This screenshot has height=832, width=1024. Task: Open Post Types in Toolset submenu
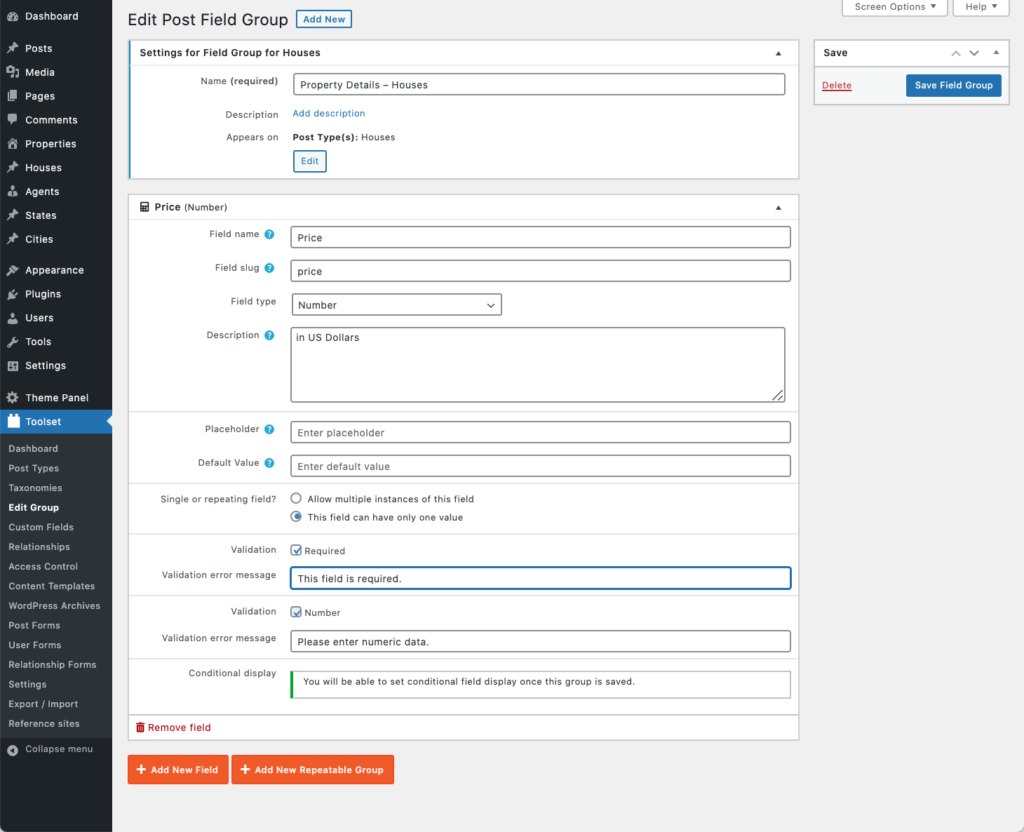pyautogui.click(x=34, y=468)
